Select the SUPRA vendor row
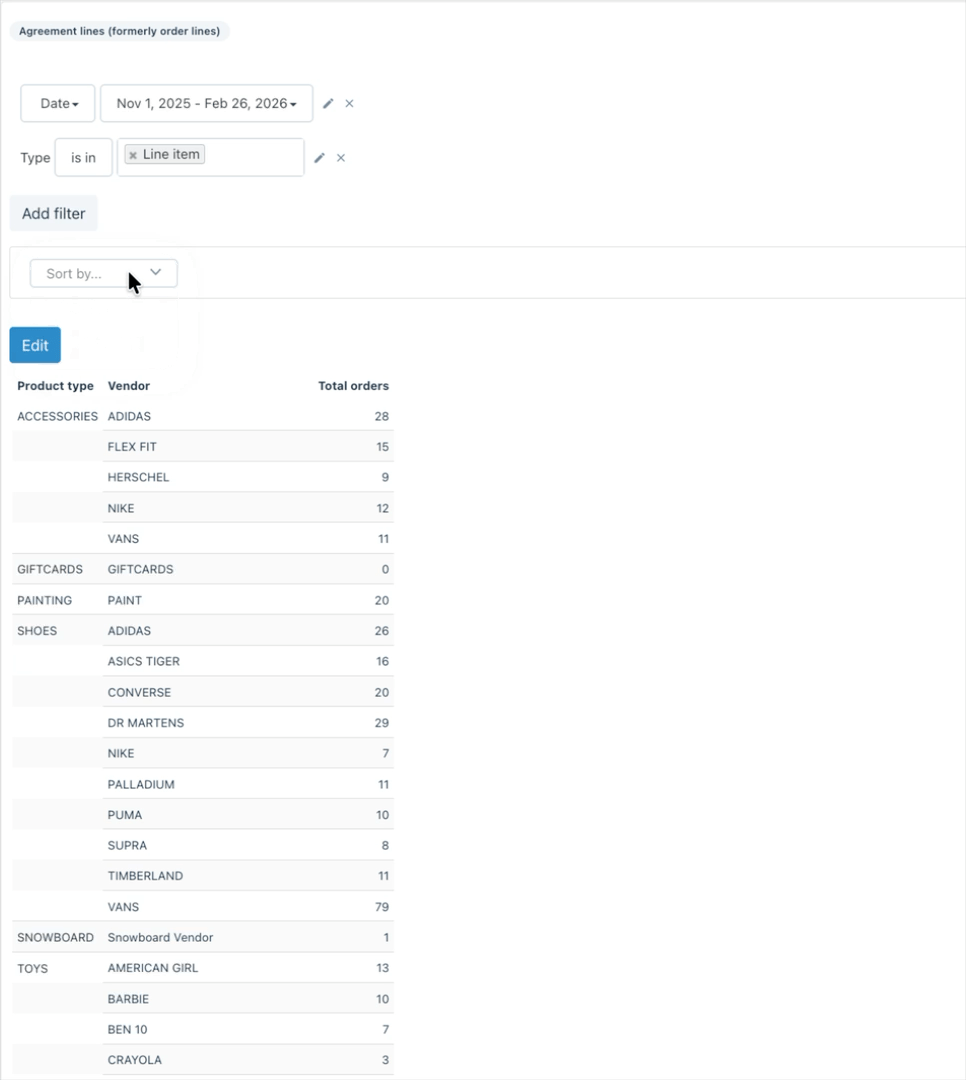Viewport: 966px width, 1080px height. point(248,845)
